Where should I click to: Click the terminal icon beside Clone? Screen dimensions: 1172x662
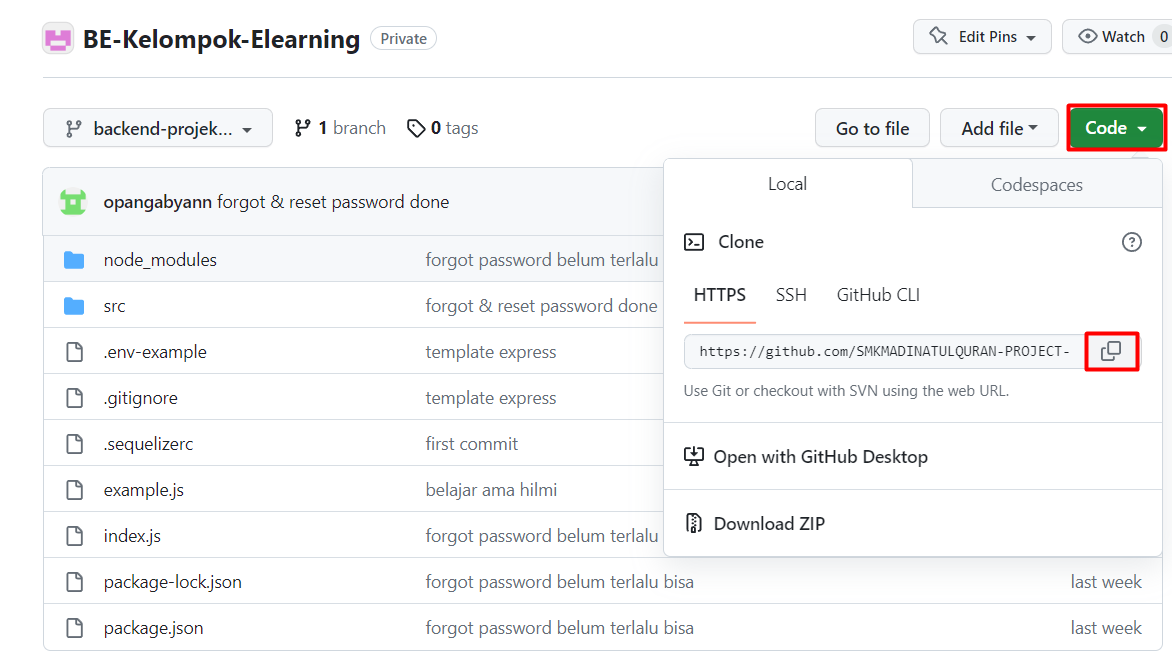pyautogui.click(x=694, y=242)
